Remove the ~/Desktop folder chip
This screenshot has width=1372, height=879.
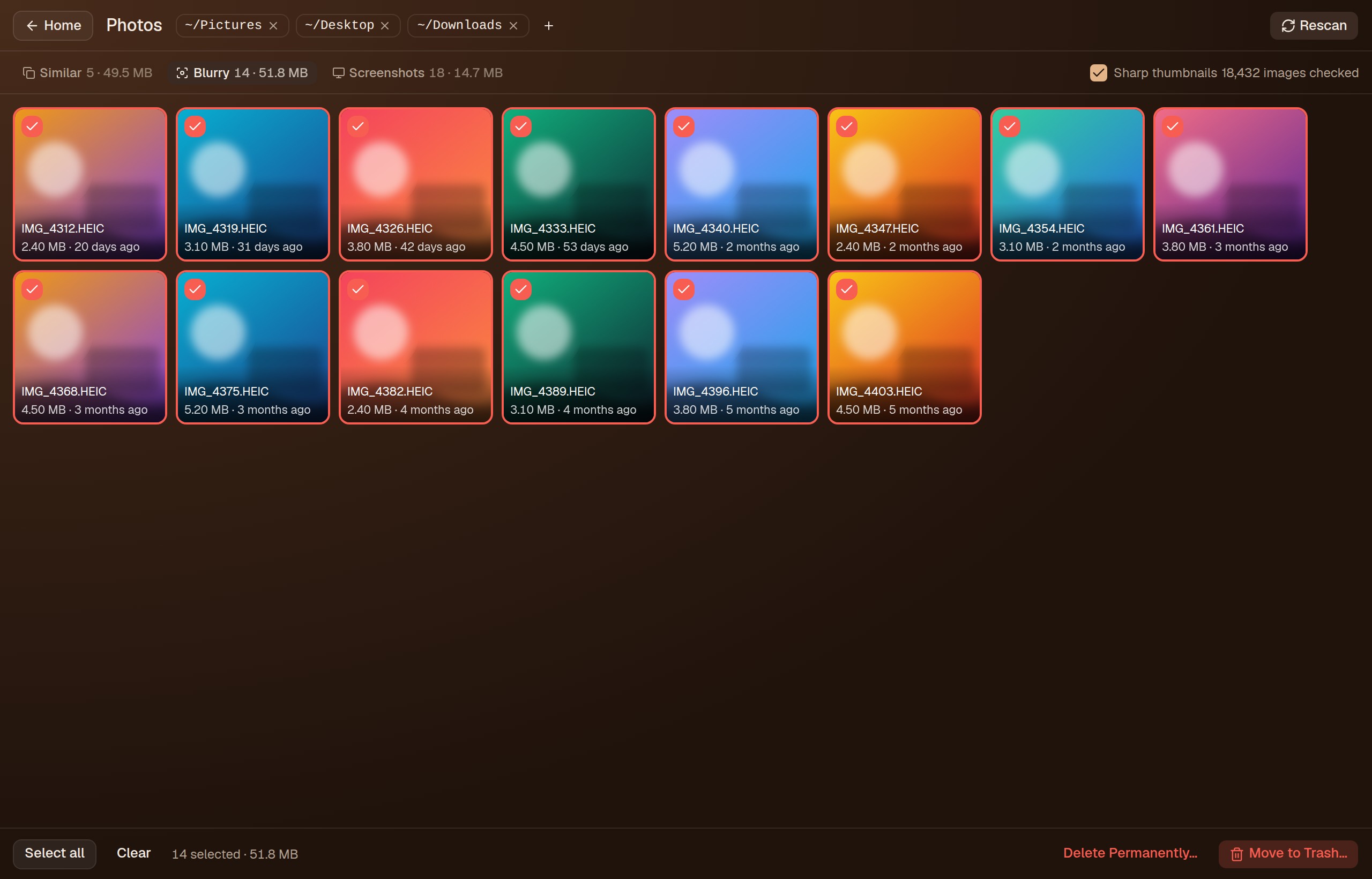[x=385, y=26]
